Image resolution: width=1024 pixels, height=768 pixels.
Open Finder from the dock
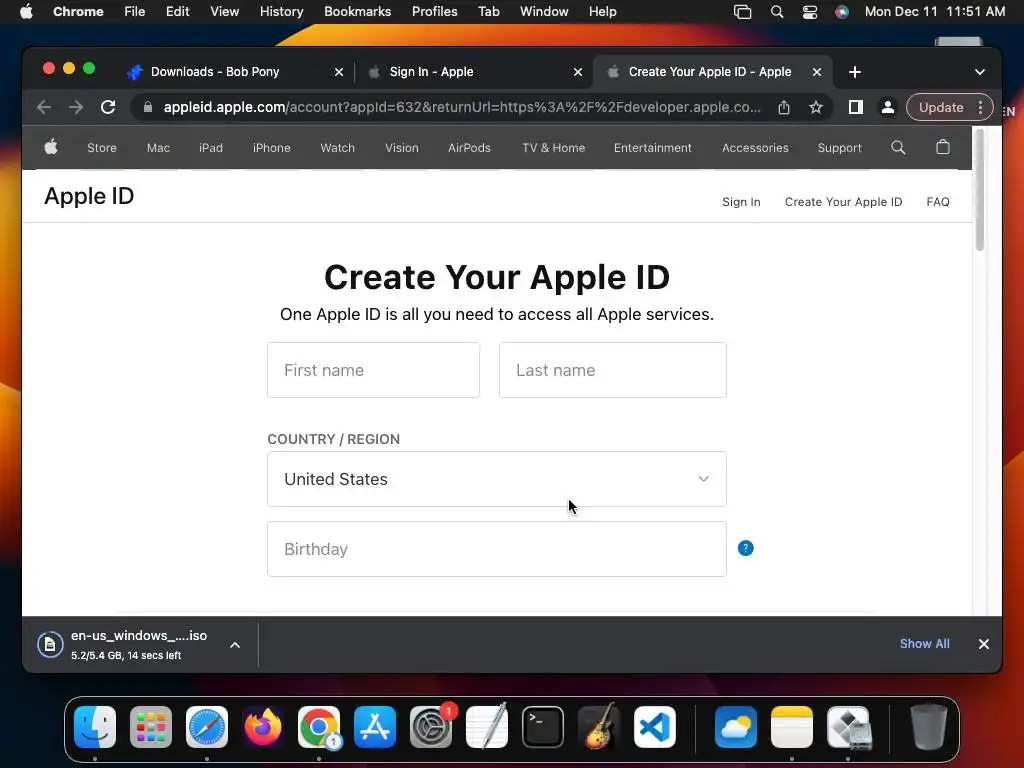pos(95,727)
